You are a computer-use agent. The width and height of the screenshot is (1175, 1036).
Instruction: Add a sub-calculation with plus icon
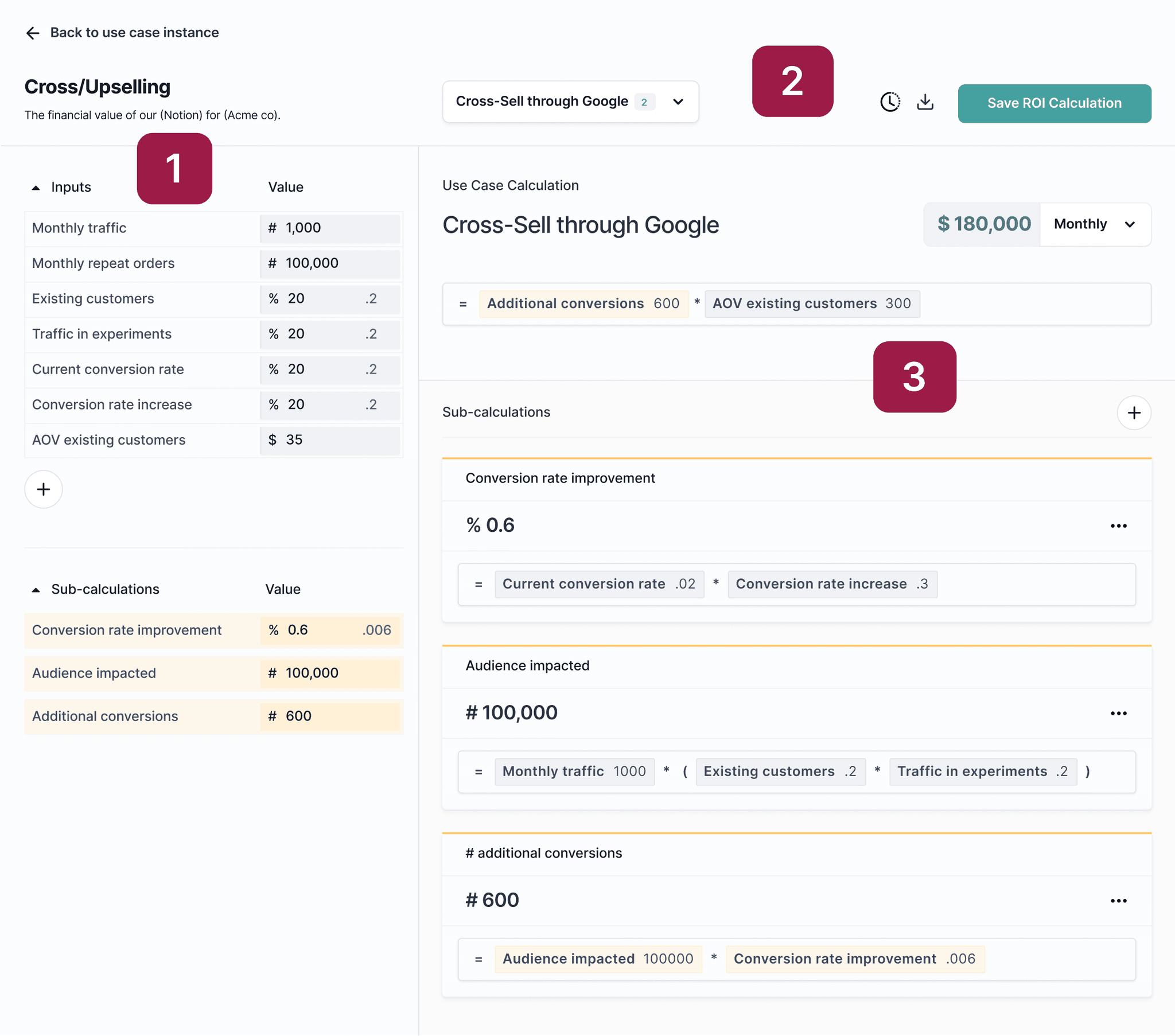pyautogui.click(x=1133, y=413)
